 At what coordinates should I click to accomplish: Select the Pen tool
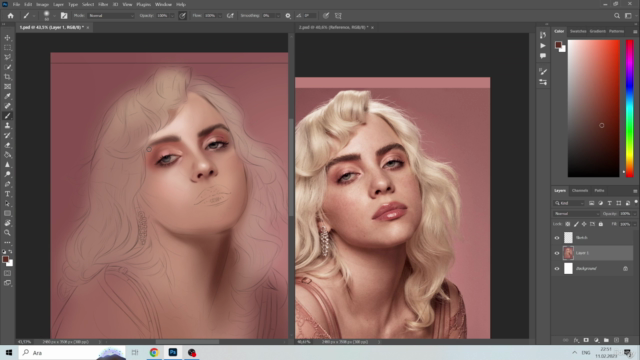pos(7,184)
